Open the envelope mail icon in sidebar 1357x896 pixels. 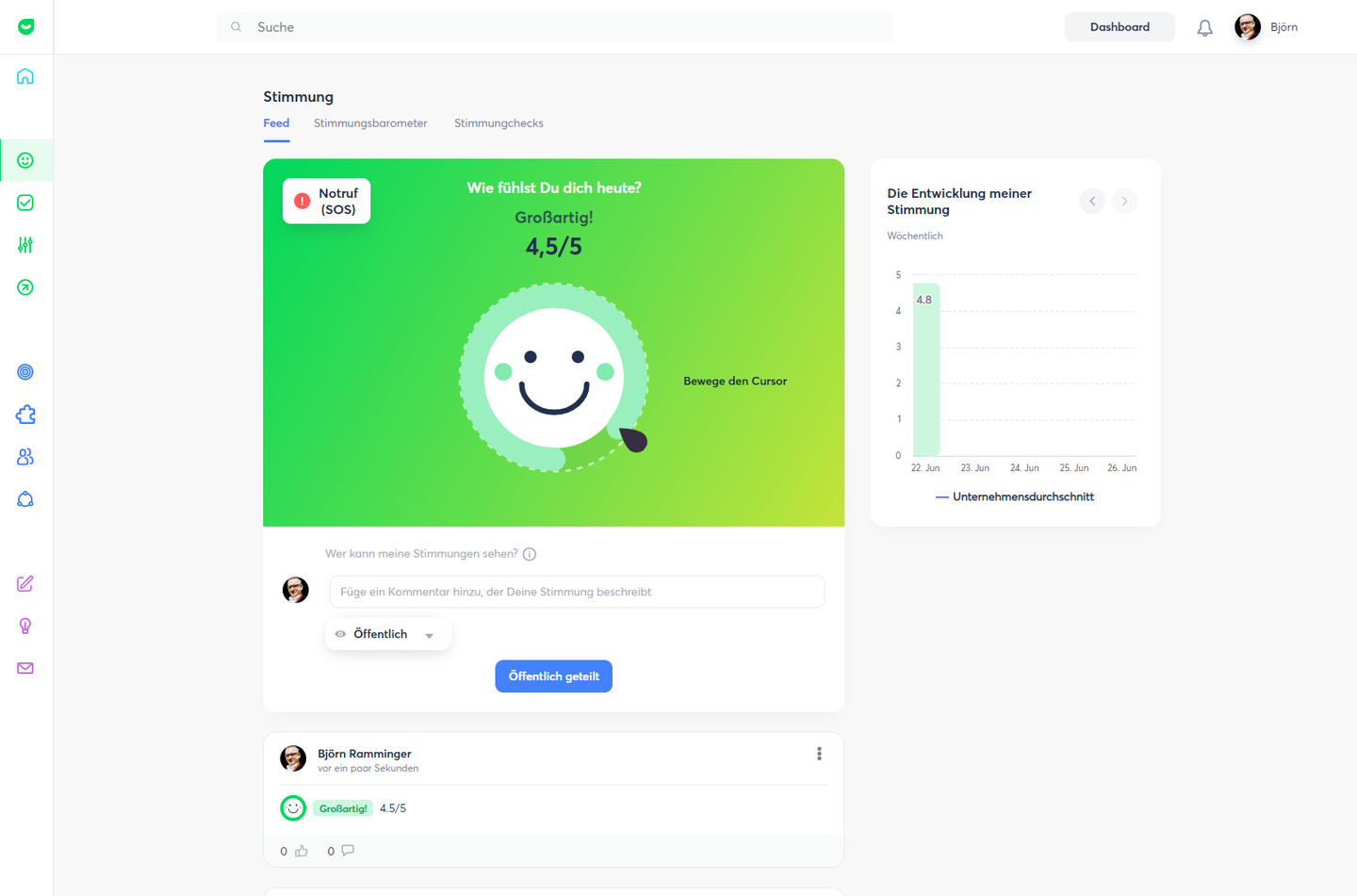[x=25, y=668]
